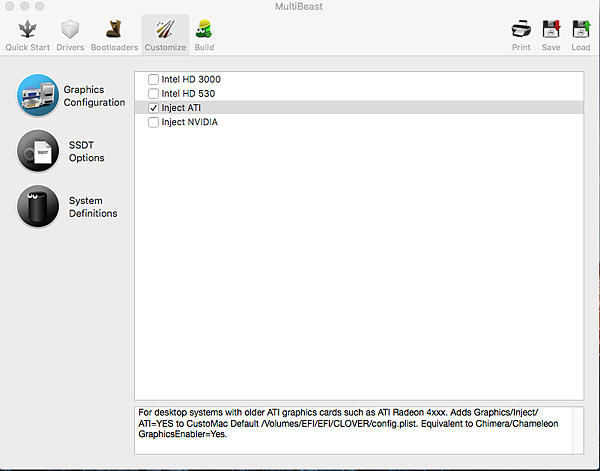Click the 'Print' toolbar label
This screenshot has width=600, height=471.
click(521, 47)
